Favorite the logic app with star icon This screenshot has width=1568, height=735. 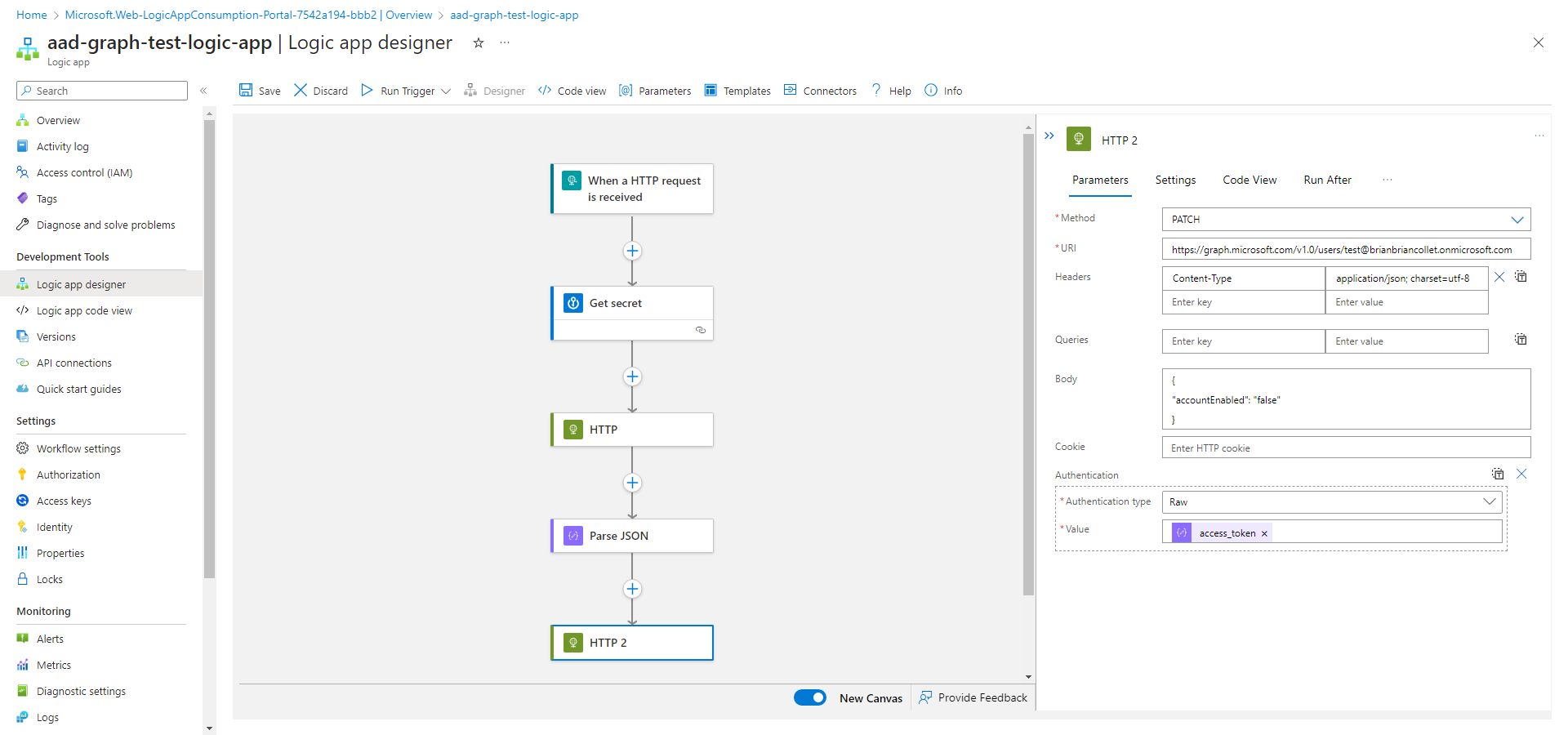point(479,43)
